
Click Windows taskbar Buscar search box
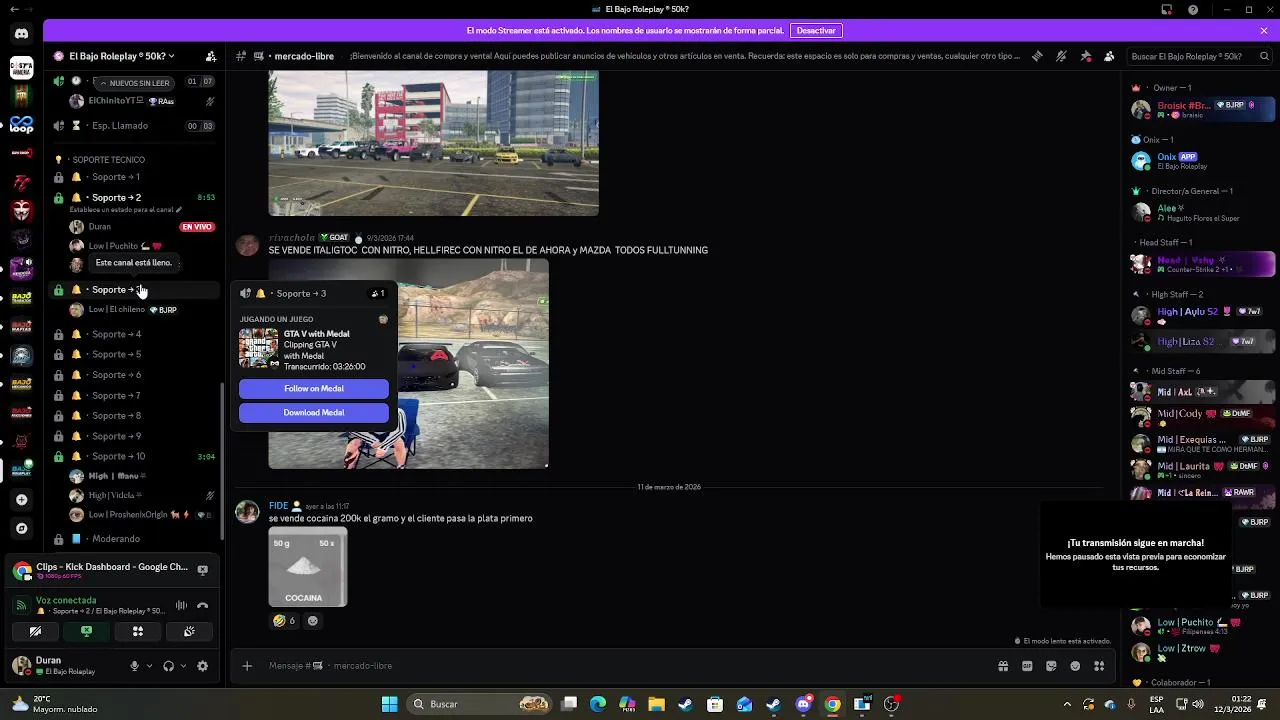pos(480,704)
